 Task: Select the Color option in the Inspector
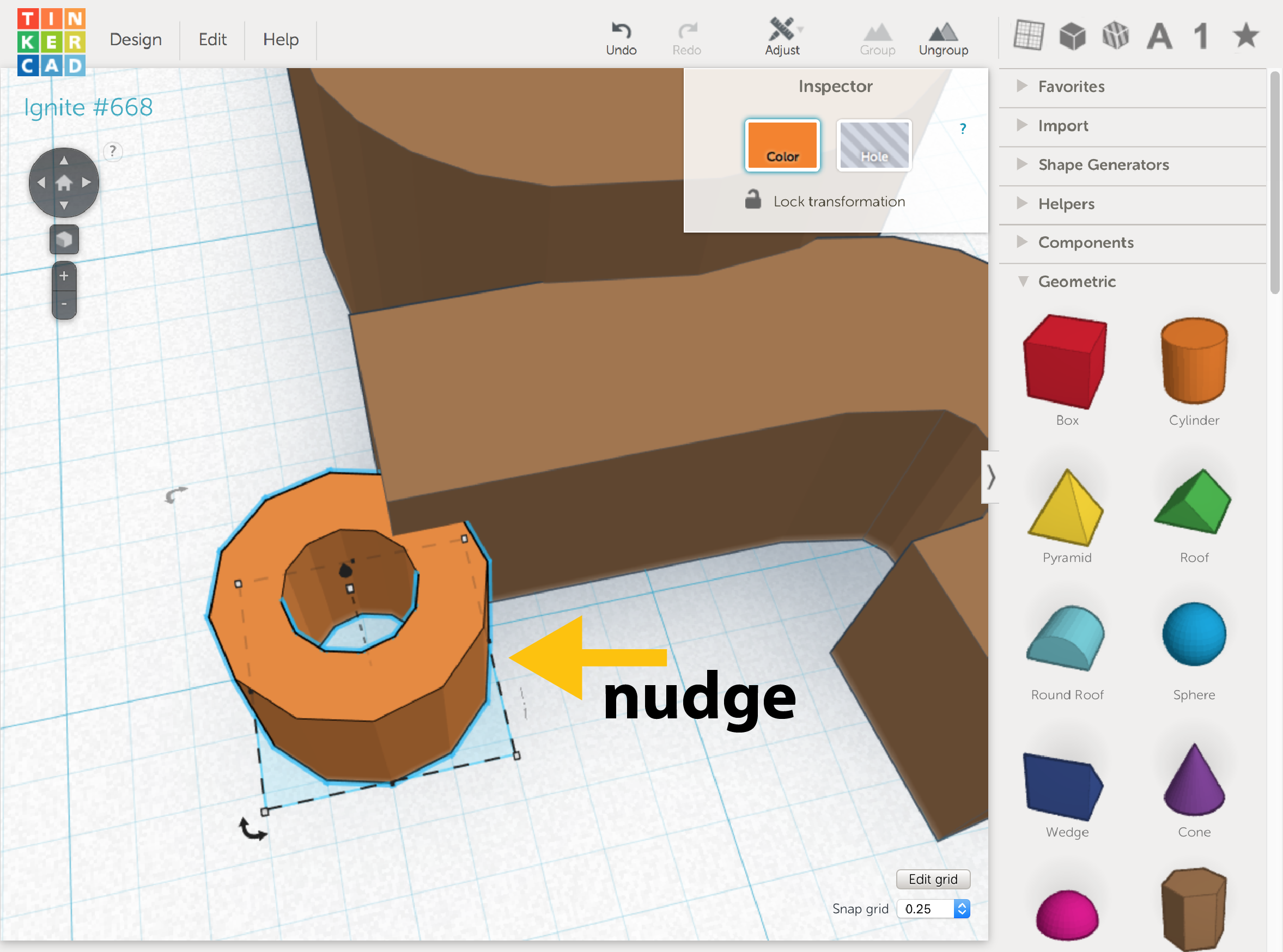point(783,145)
